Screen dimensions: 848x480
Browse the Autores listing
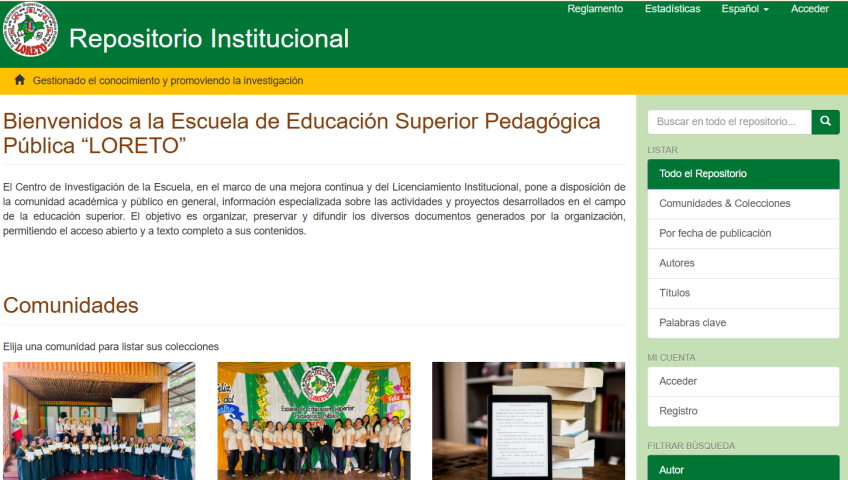pos(743,264)
